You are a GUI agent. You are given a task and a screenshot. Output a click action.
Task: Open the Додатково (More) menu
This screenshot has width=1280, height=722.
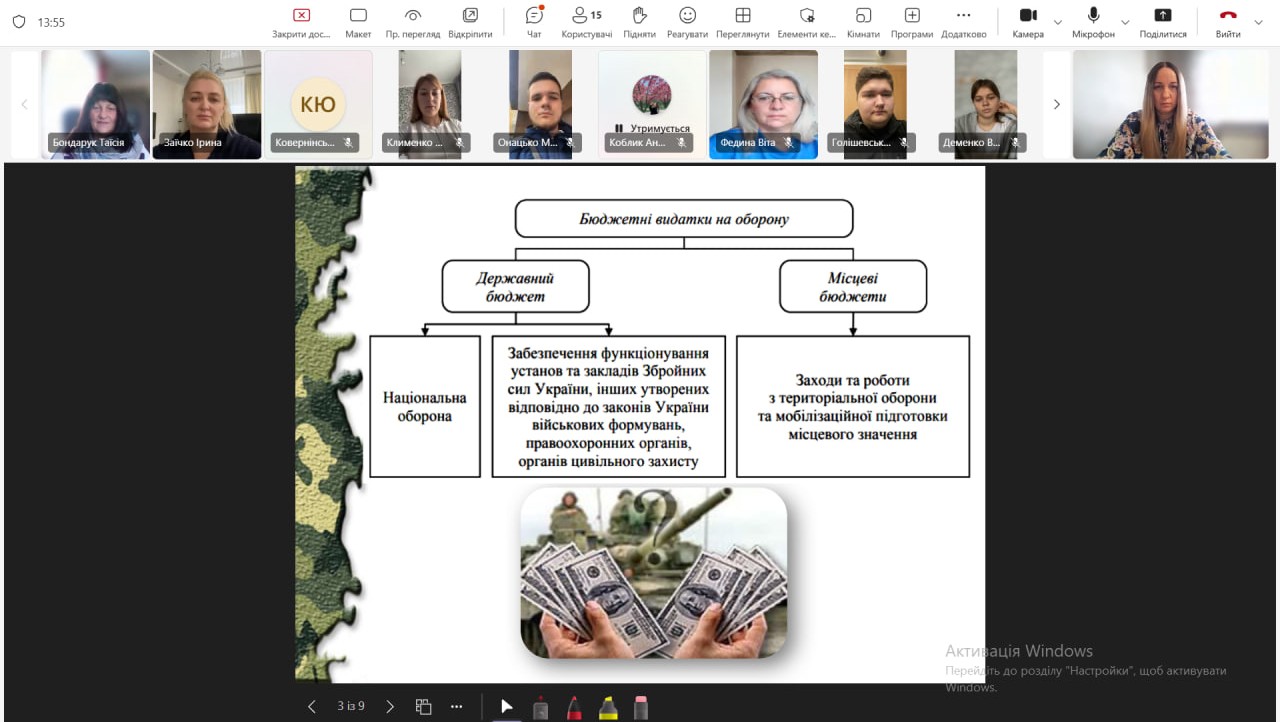[963, 22]
